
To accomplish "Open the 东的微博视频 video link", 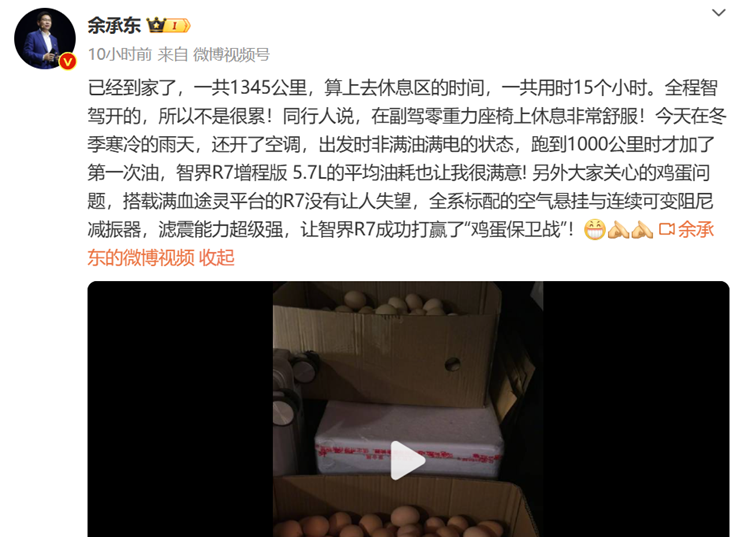I will (141, 258).
